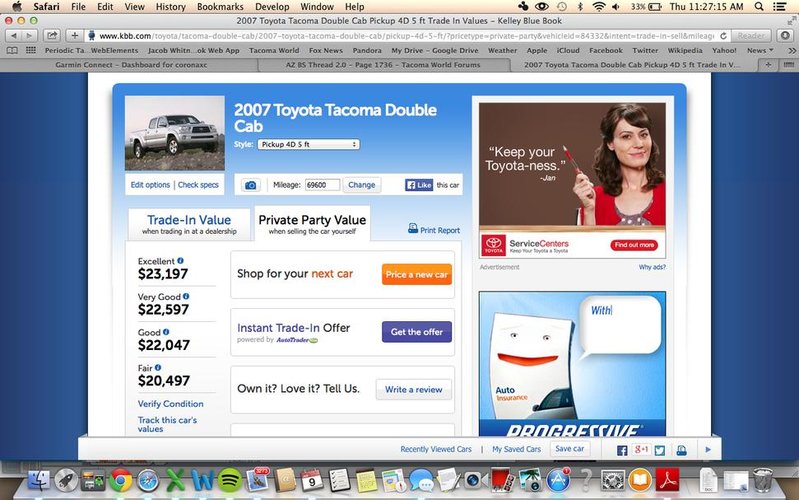Switch to the Garmin Connect tab
Screen dimensions: 799x500
tap(131, 65)
